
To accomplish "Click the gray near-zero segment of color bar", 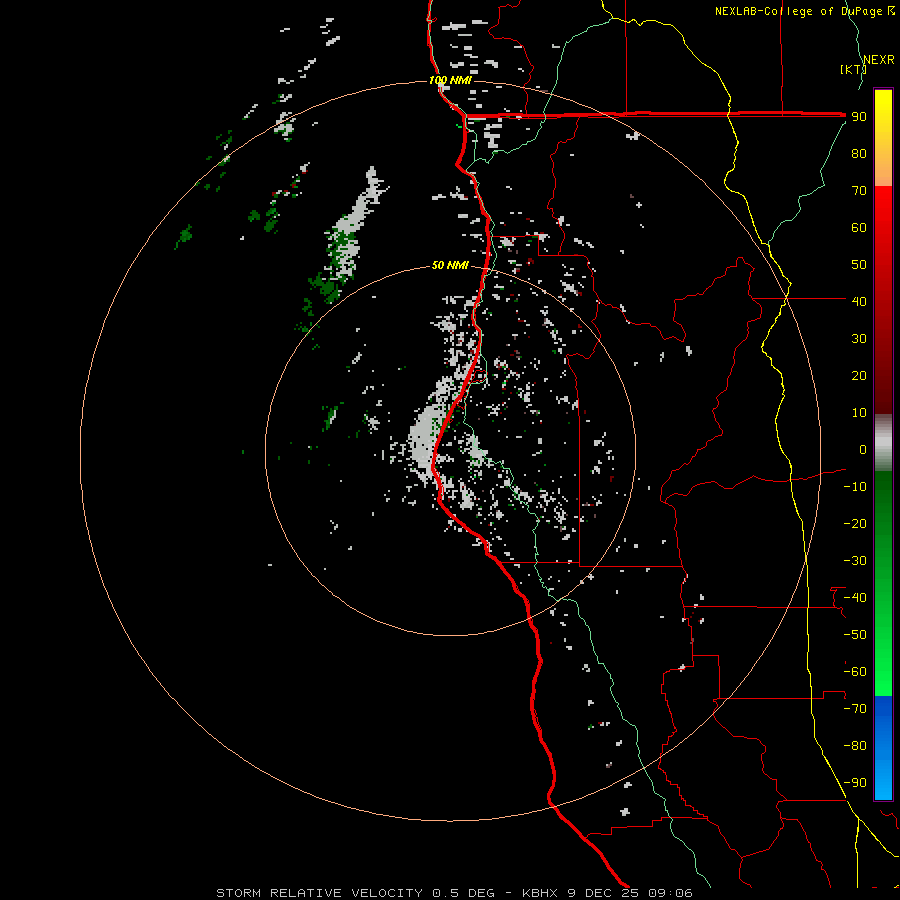I will click(x=883, y=443).
